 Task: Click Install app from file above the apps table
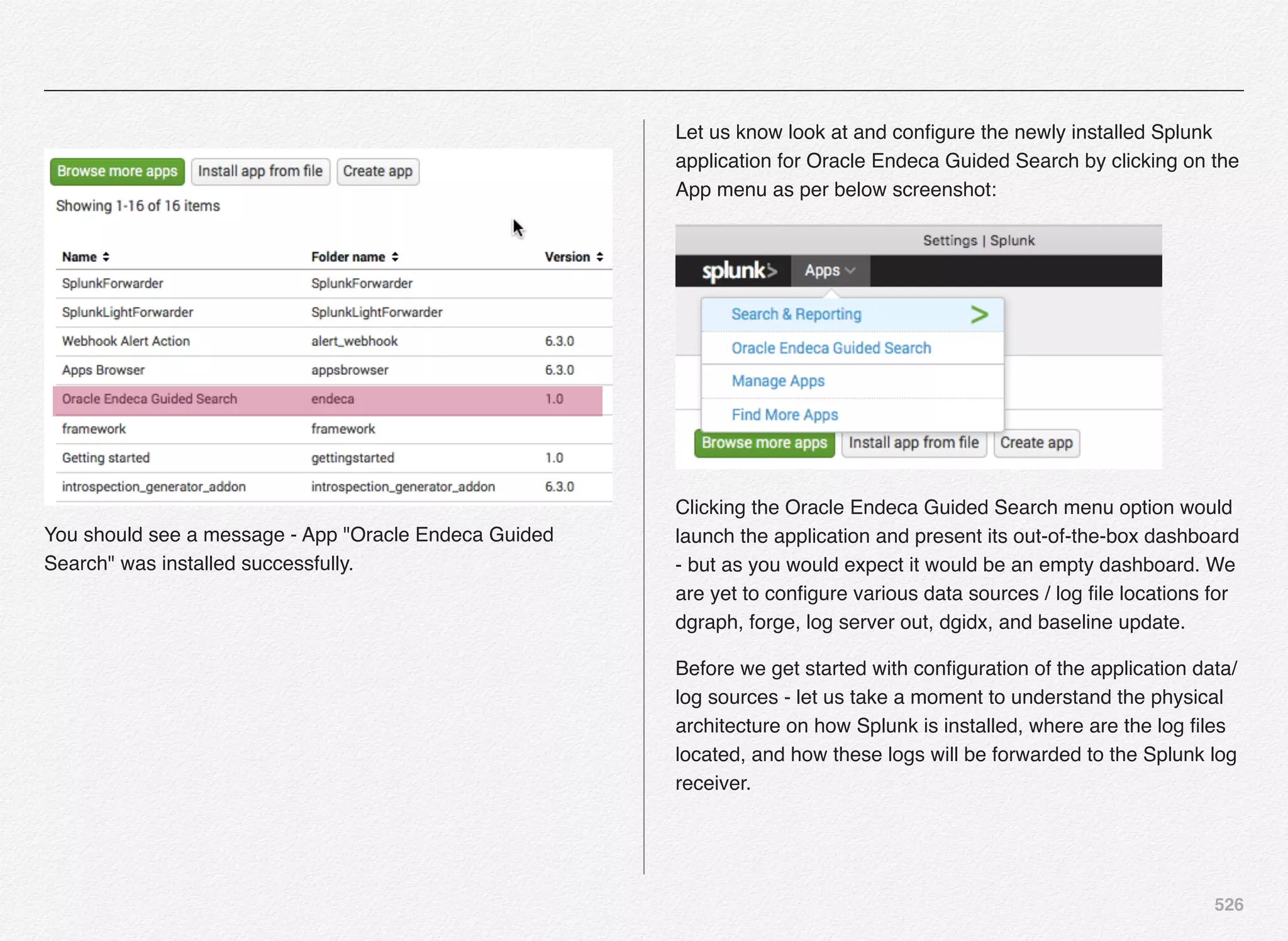260,171
